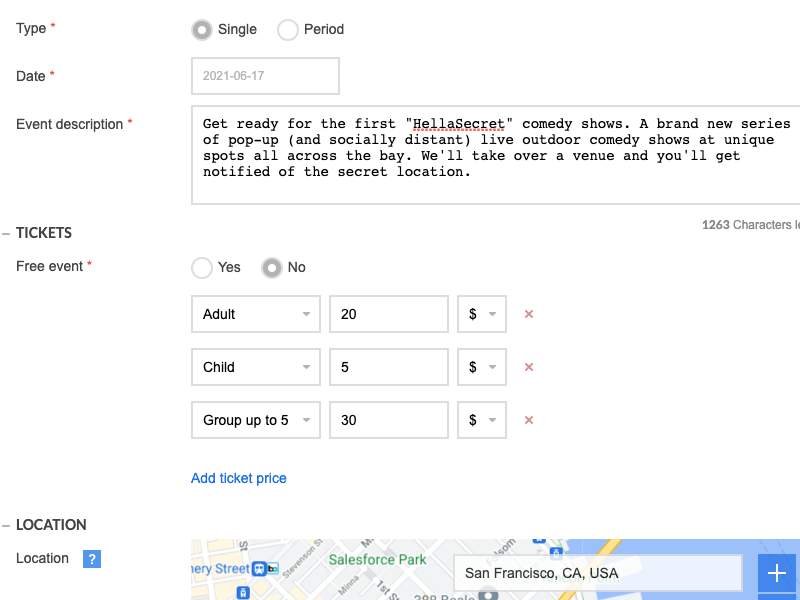This screenshot has height=600, width=800.
Task: Click into the Event description text area
Action: 496,155
